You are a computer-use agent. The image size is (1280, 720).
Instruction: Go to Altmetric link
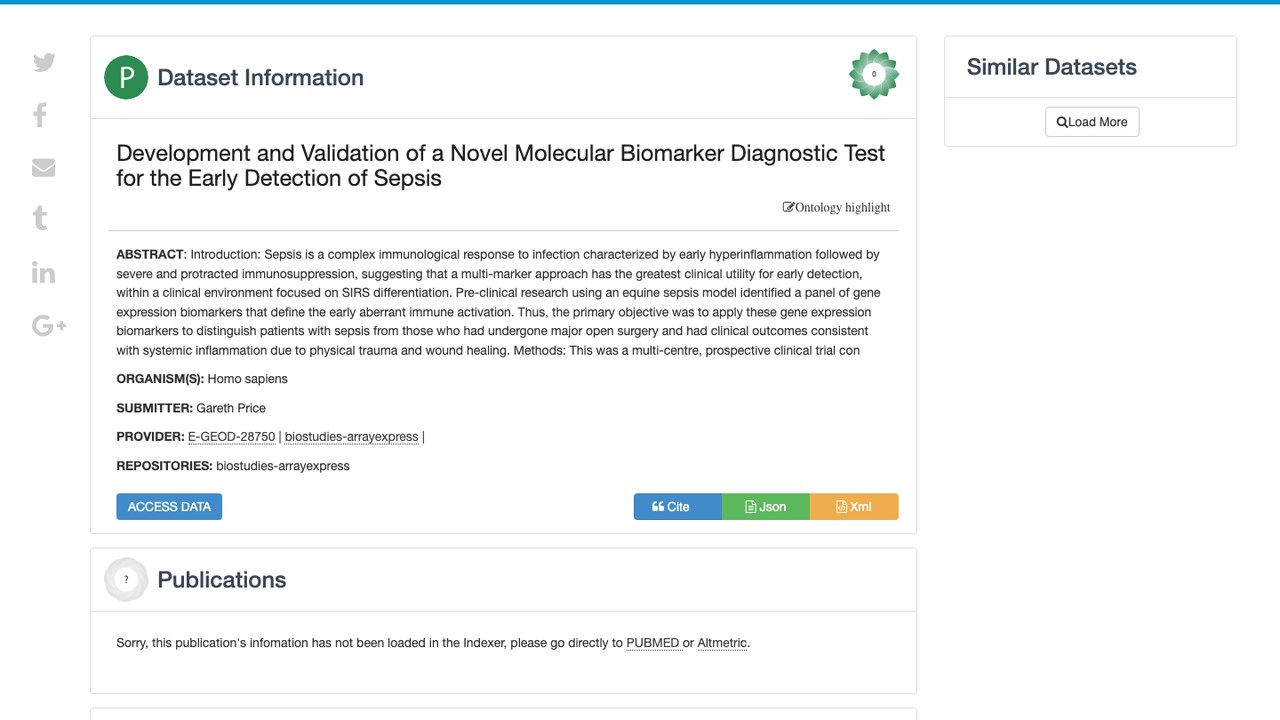coord(722,643)
